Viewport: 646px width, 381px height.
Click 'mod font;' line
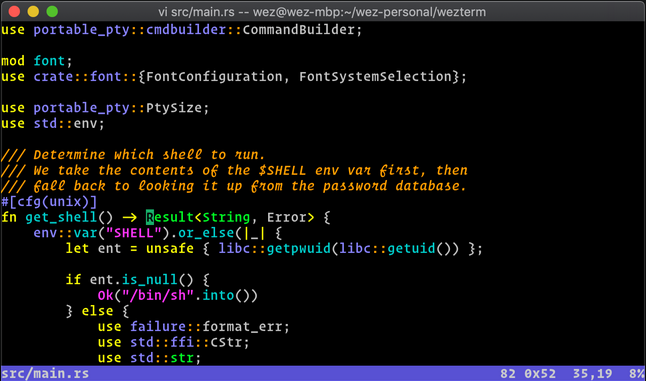[37, 61]
